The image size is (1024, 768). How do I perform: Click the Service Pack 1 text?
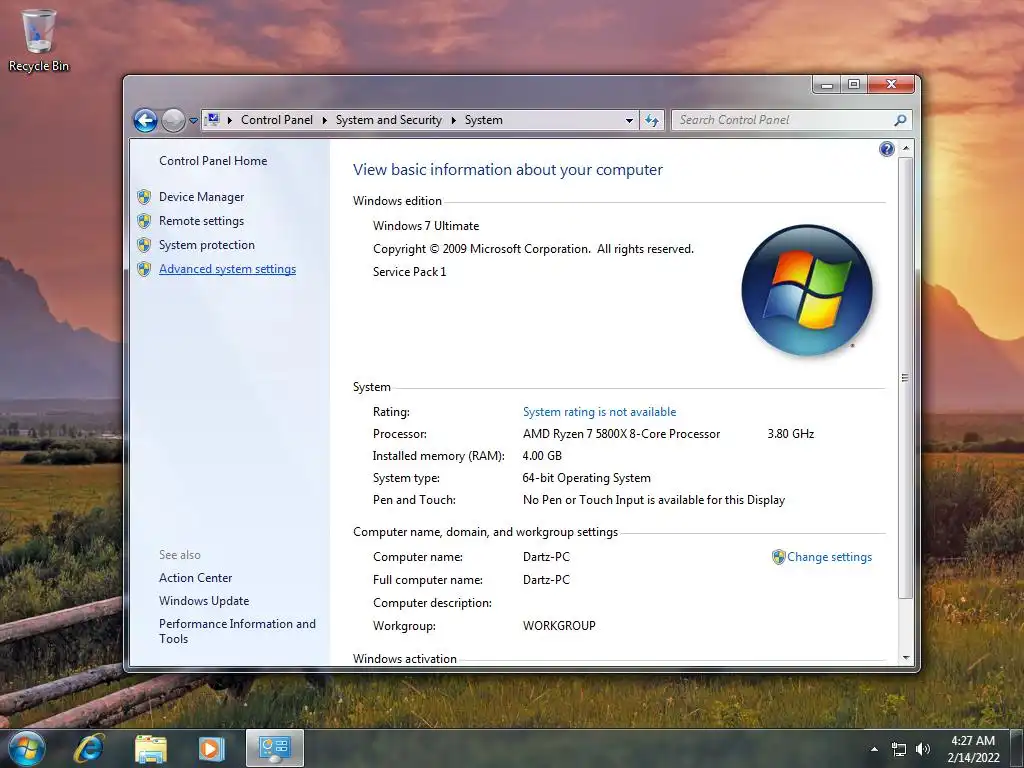tap(409, 272)
